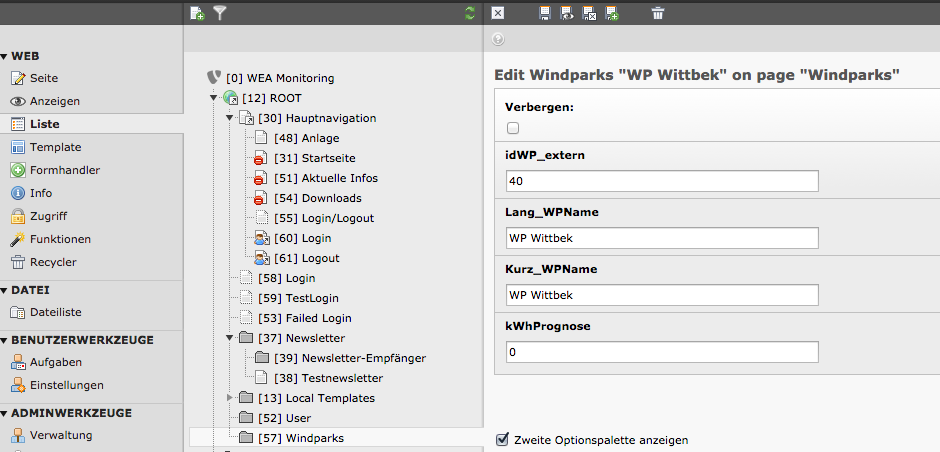The height and width of the screenshot is (452, 940).
Task: Enable the Verbergen checkbox
Action: tap(513, 128)
